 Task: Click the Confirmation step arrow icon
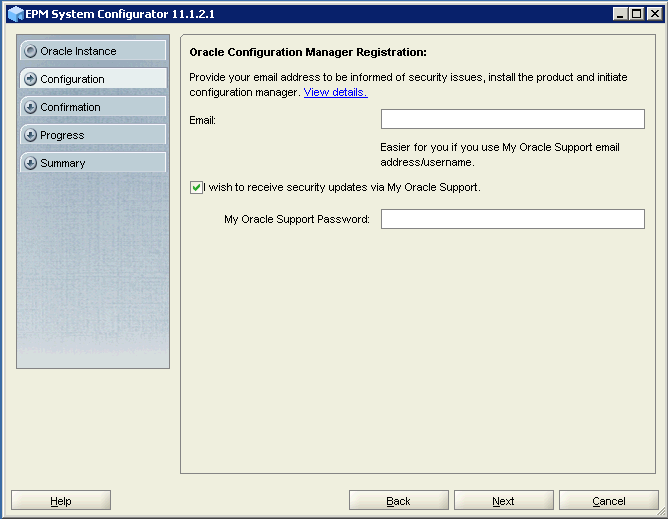[x=30, y=107]
